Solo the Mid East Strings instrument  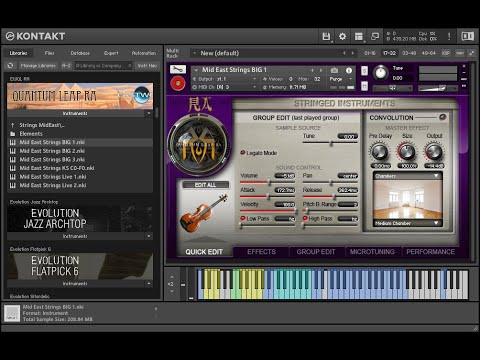364,71
